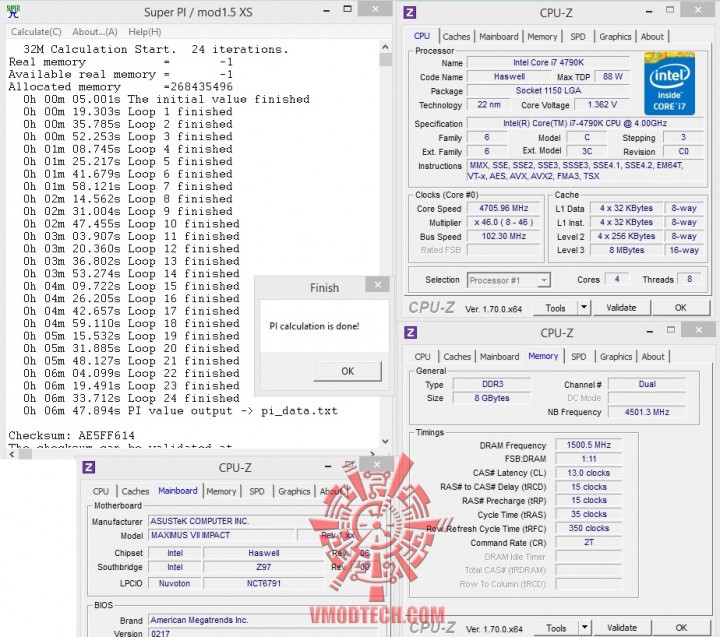Switch to Mainboard tab in top CPU-Z window
Screen dimensions: 720x637
click(x=499, y=36)
